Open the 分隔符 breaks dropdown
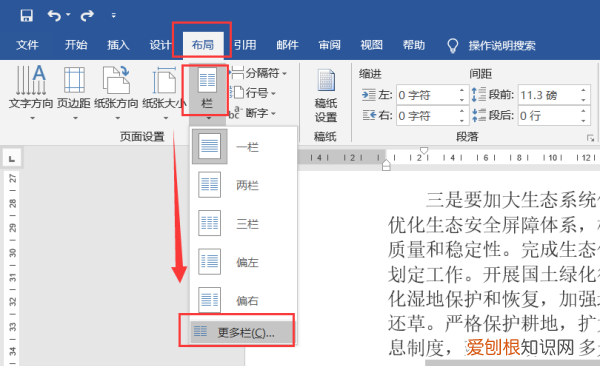This screenshot has height=366, width=600. point(259,73)
